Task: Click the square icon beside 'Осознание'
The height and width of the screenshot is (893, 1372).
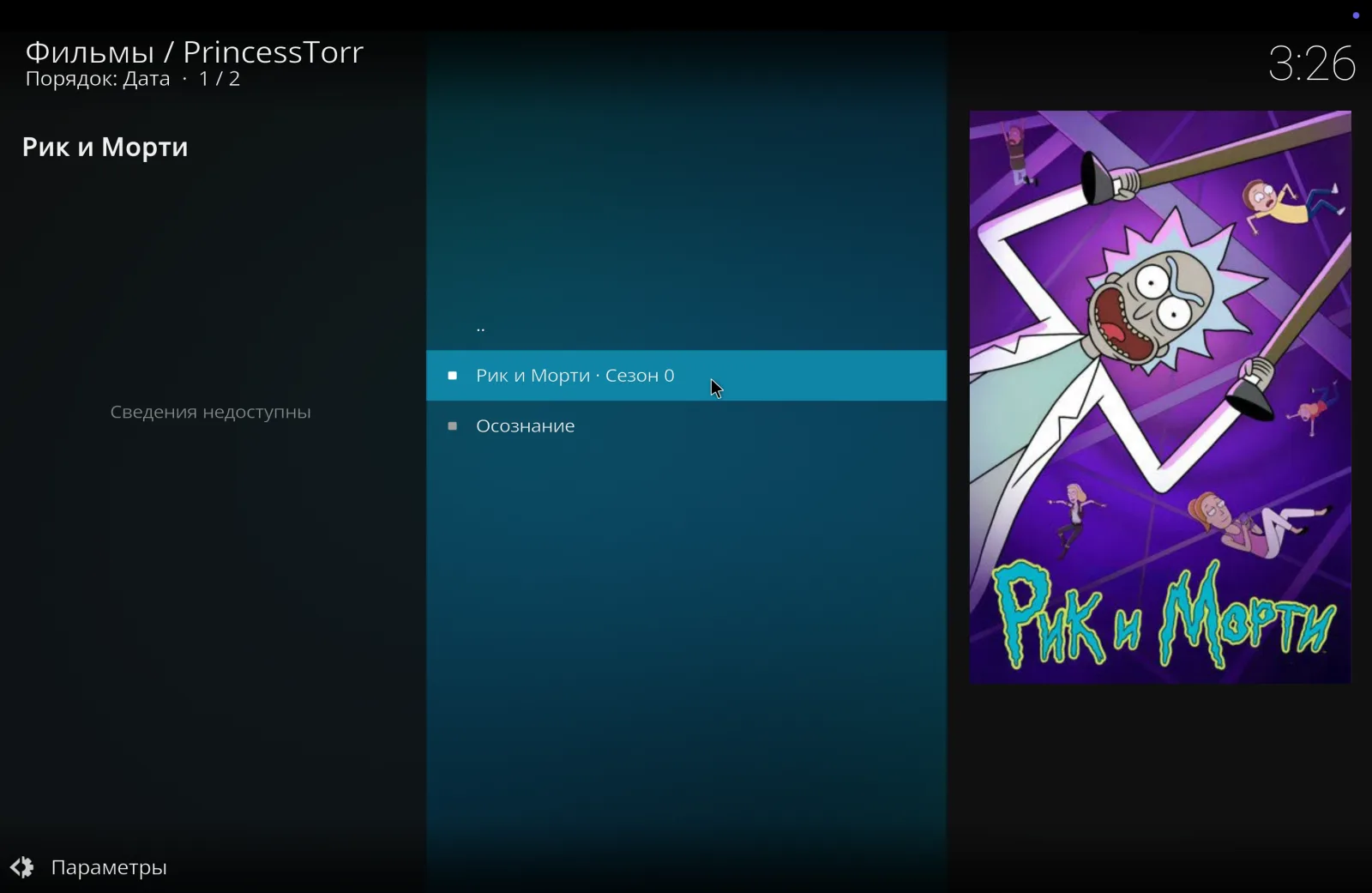Action: click(453, 426)
